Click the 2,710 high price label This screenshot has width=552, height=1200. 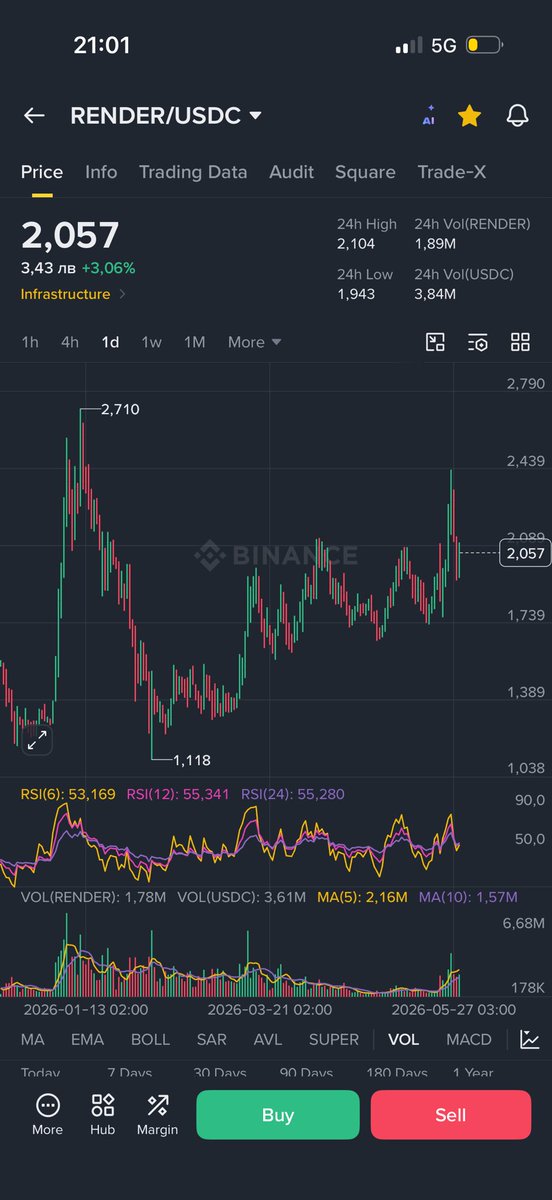120,409
